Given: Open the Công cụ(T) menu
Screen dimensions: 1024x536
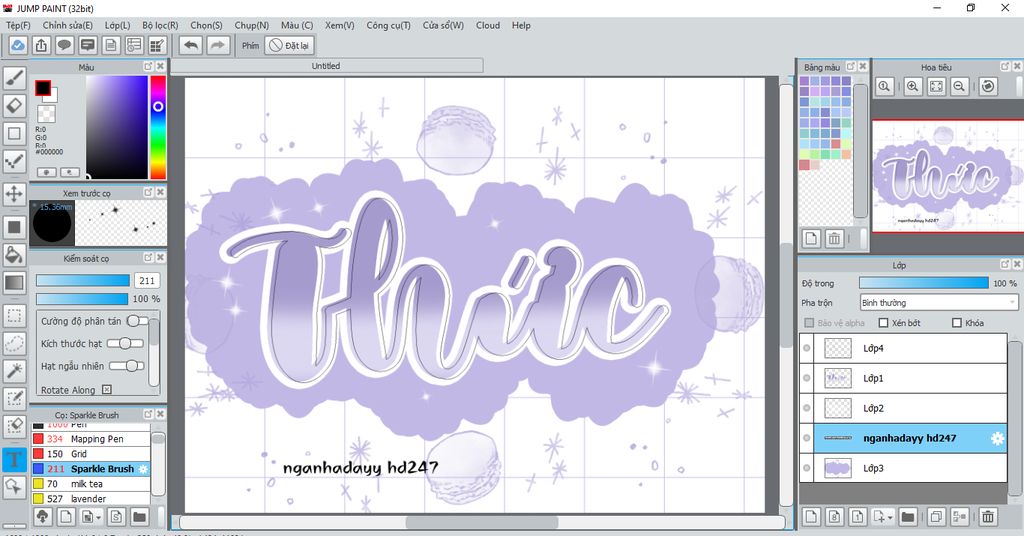Looking at the screenshot, I should click(x=389, y=25).
